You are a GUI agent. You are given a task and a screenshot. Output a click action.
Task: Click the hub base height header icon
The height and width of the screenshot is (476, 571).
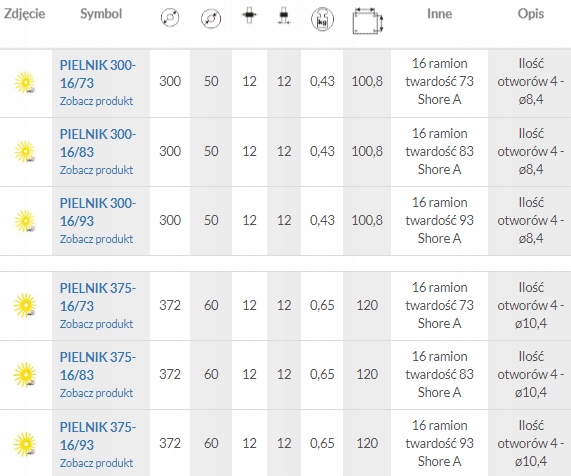click(x=284, y=16)
